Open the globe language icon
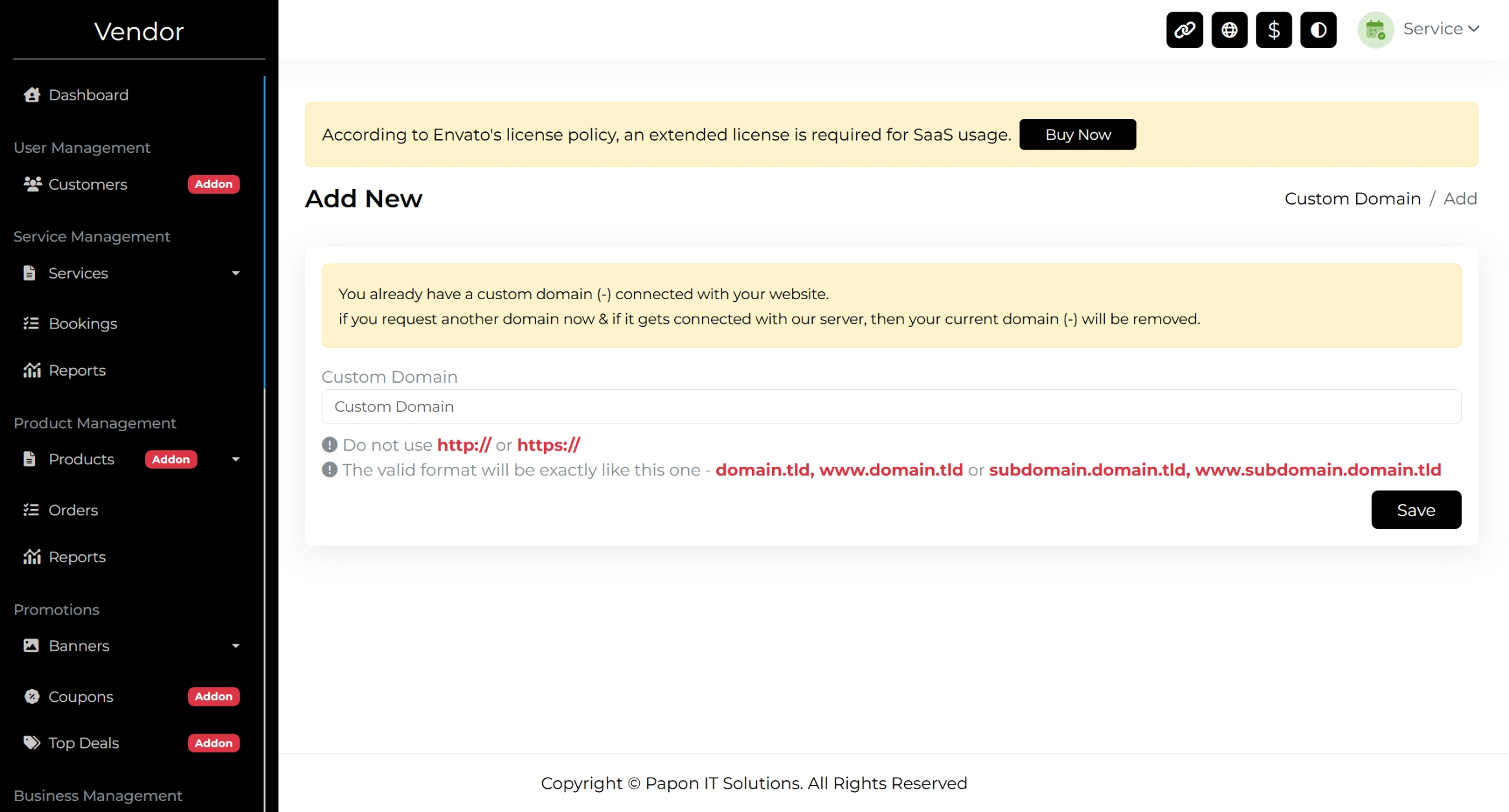Screen dimensions: 1509x812 pos(1229,30)
